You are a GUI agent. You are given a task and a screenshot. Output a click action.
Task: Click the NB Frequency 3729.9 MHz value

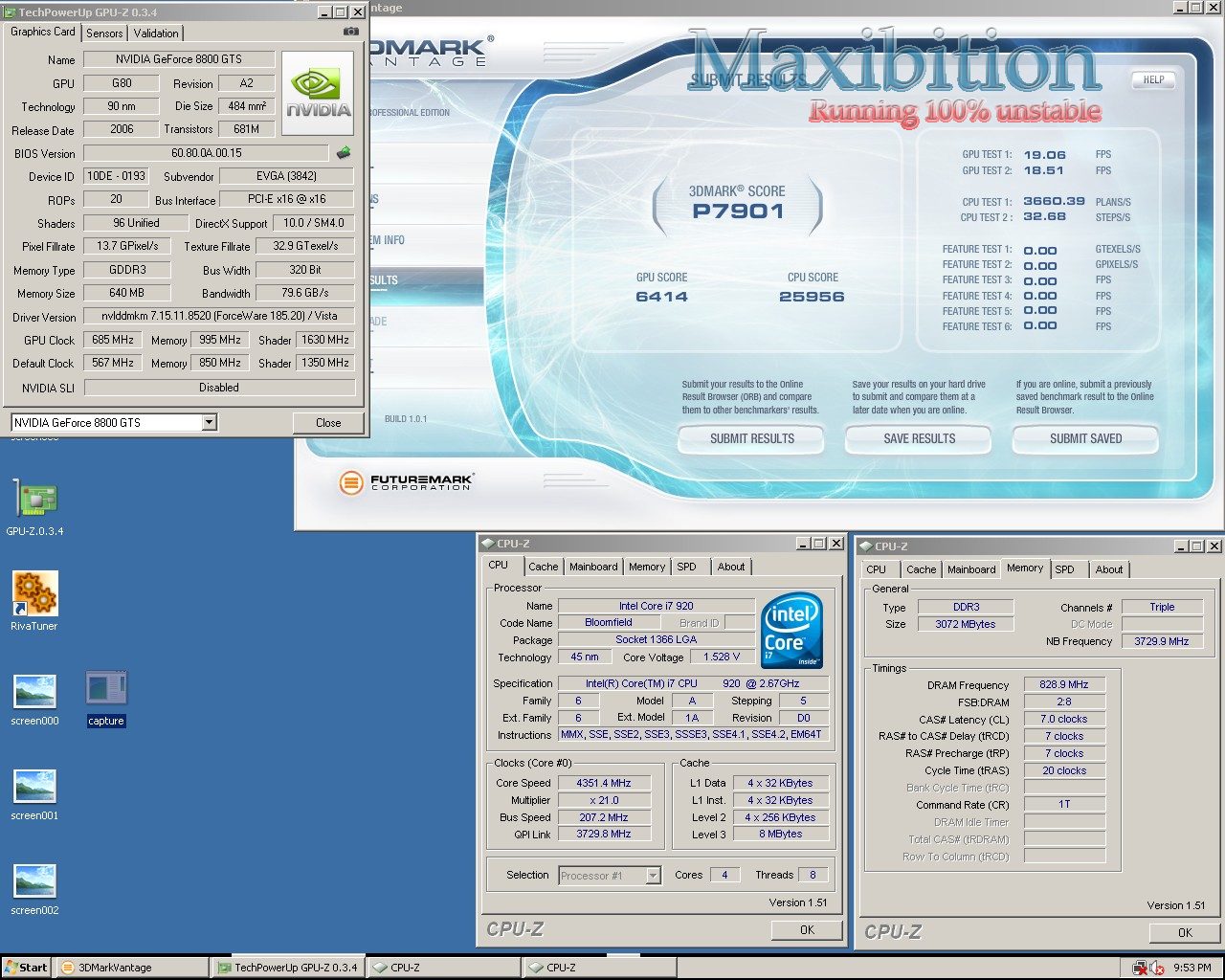tap(1162, 641)
